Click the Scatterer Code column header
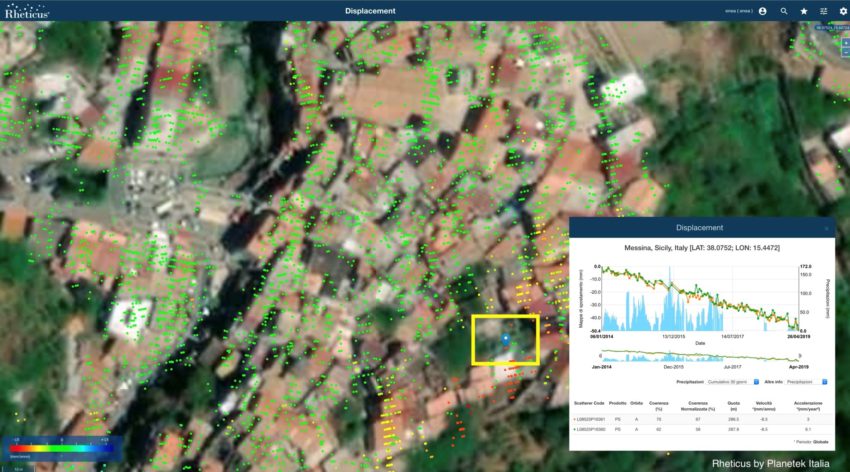Image resolution: width=850 pixels, height=472 pixels. tap(587, 404)
